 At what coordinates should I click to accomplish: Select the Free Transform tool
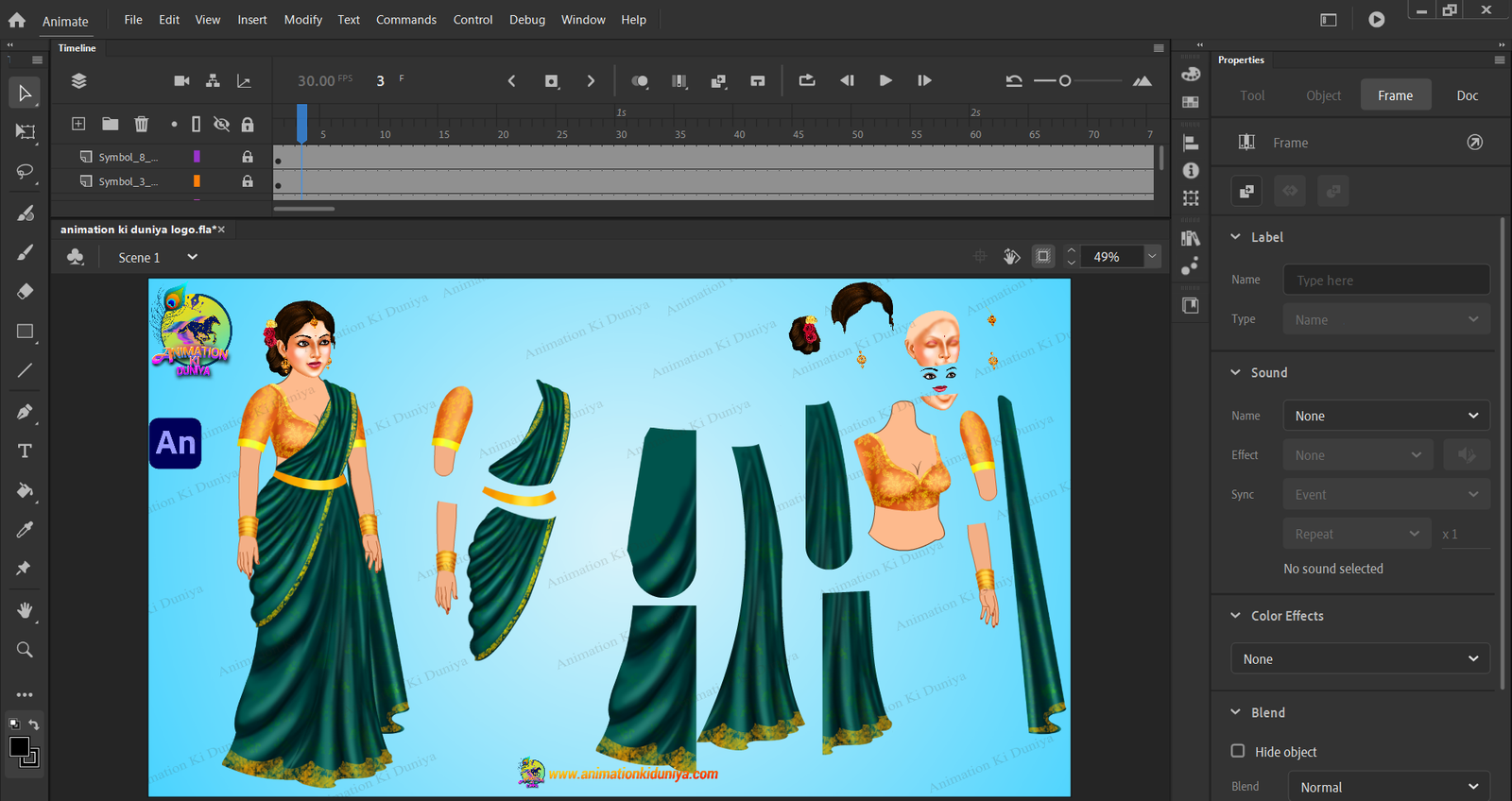tap(26, 132)
